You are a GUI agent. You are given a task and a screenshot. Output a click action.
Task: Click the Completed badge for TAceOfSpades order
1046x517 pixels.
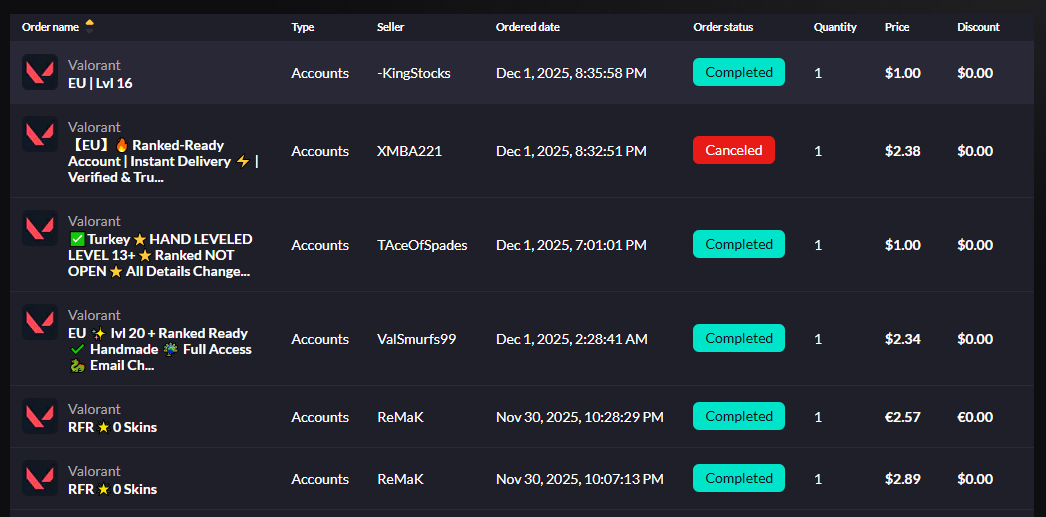pyautogui.click(x=739, y=244)
